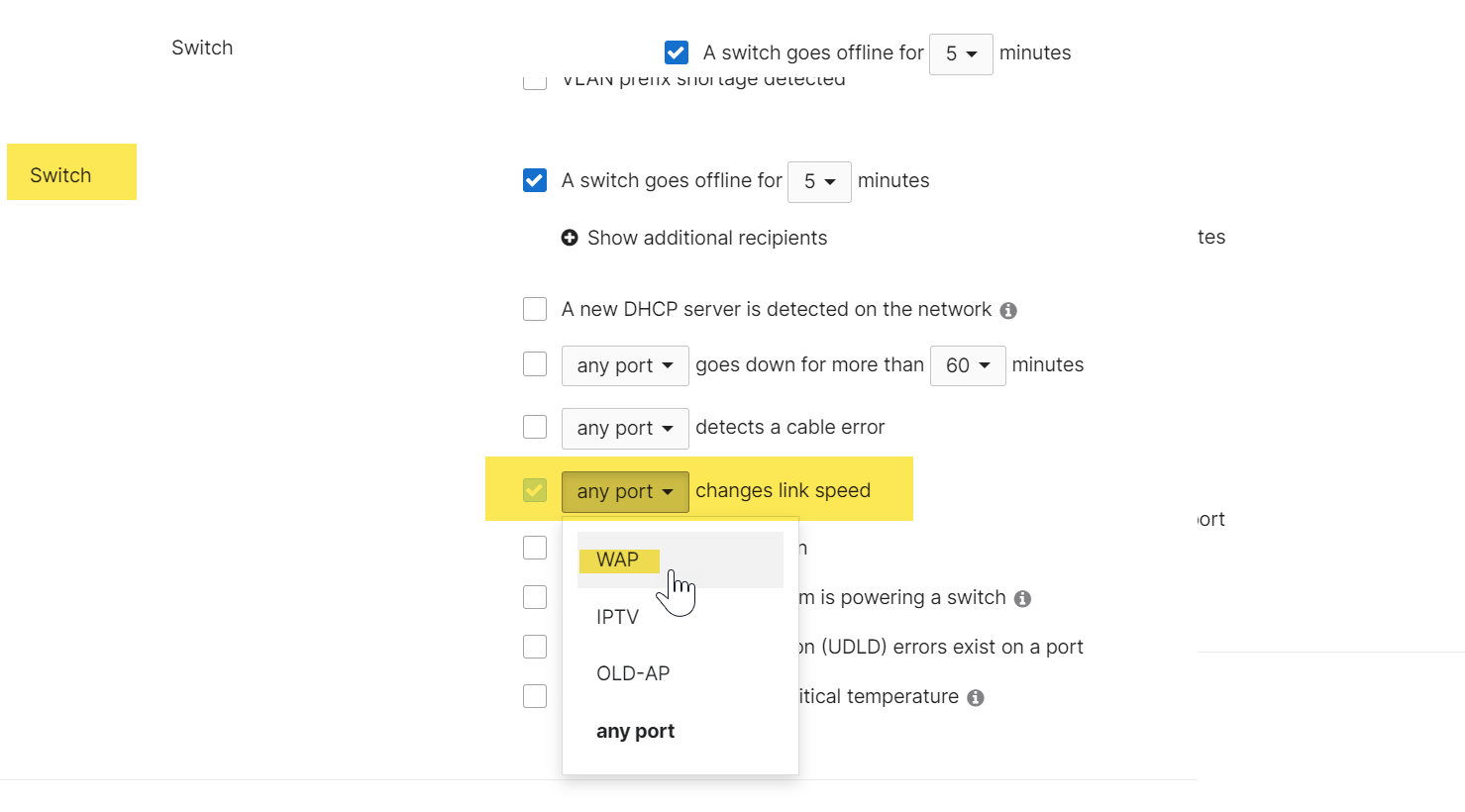
Task: Open the 5 minutes dropdown under Switch section
Action: click(819, 181)
